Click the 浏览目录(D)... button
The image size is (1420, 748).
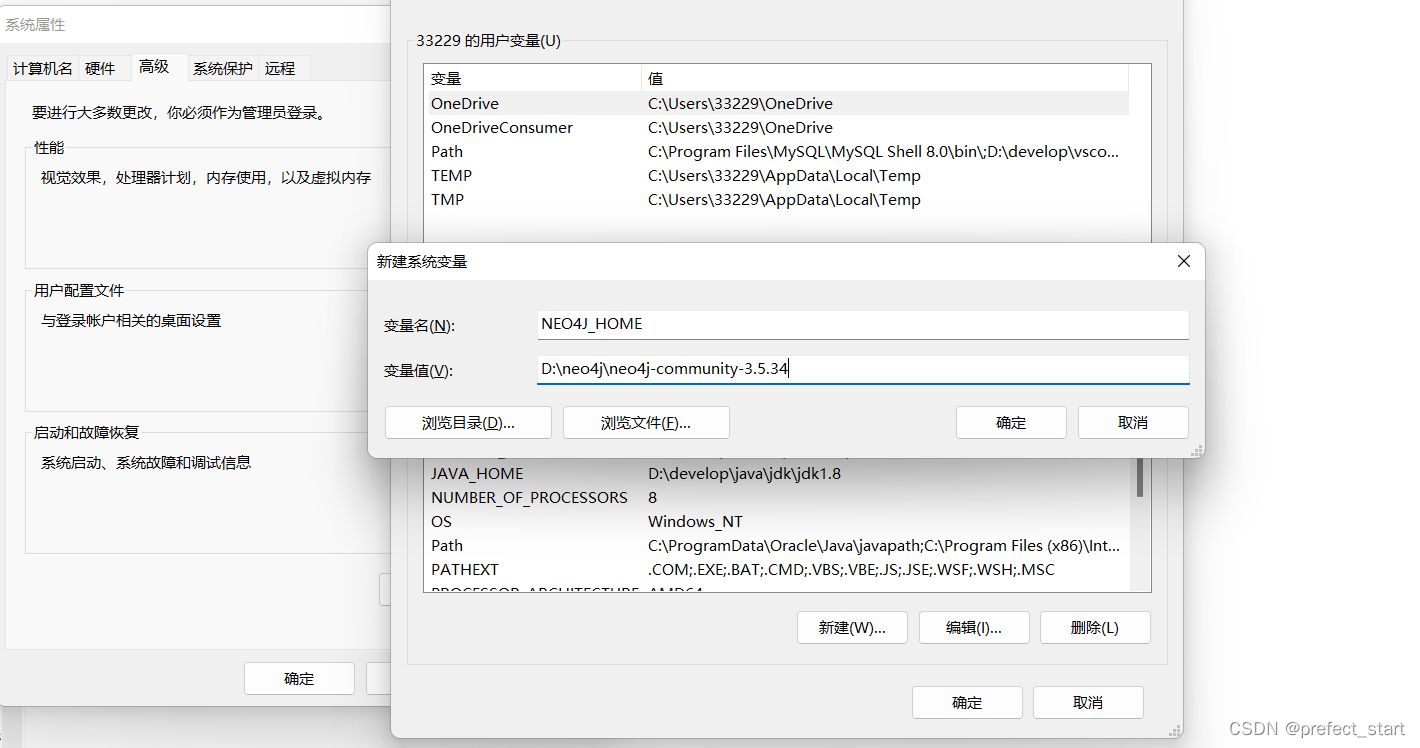468,423
